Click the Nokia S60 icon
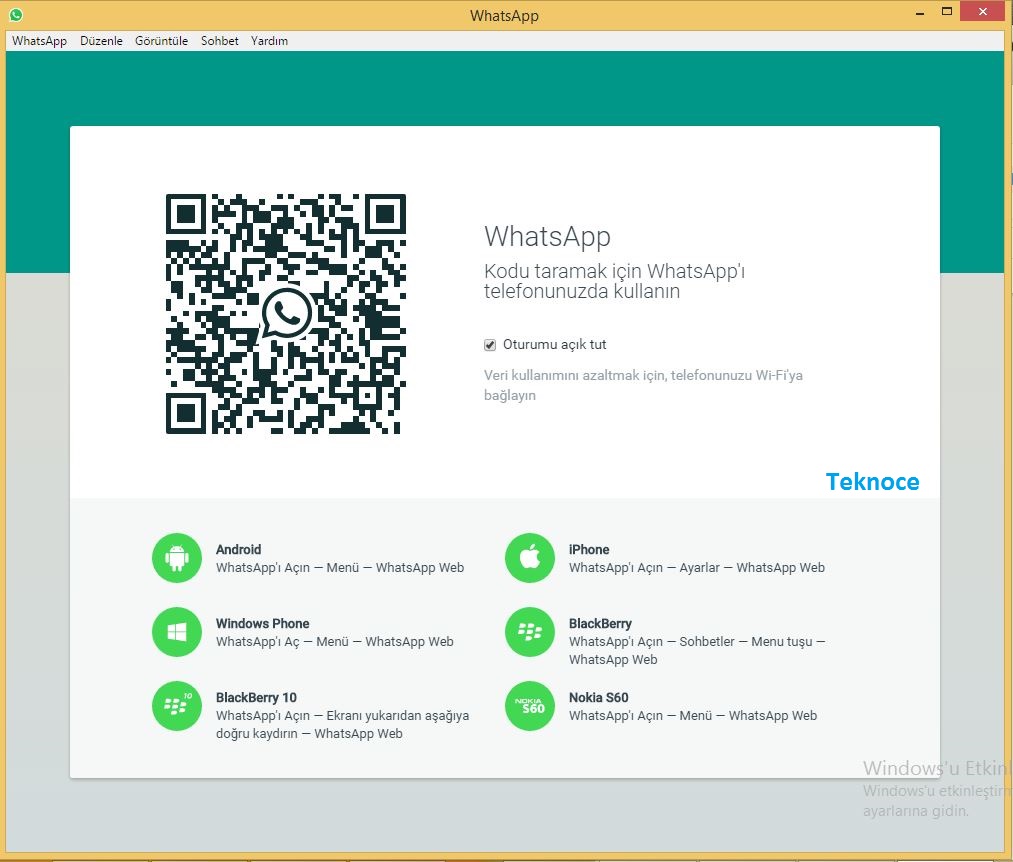This screenshot has width=1013, height=862. tap(530, 706)
